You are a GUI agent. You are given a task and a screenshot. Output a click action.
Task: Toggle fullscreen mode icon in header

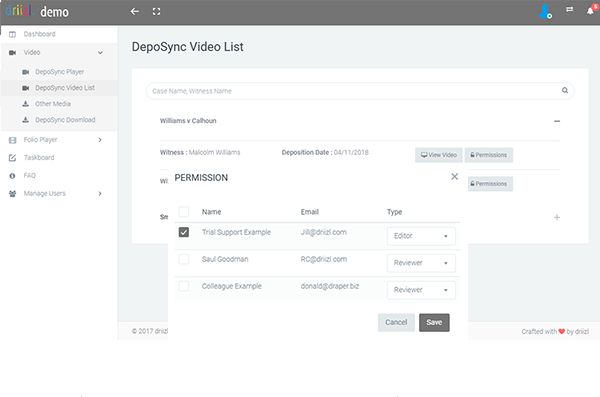157,11
